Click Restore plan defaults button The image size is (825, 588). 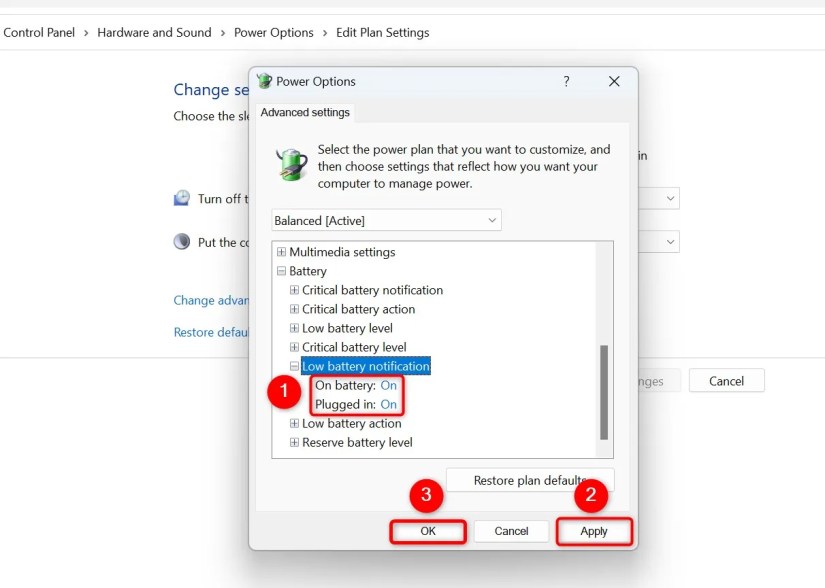click(x=530, y=480)
